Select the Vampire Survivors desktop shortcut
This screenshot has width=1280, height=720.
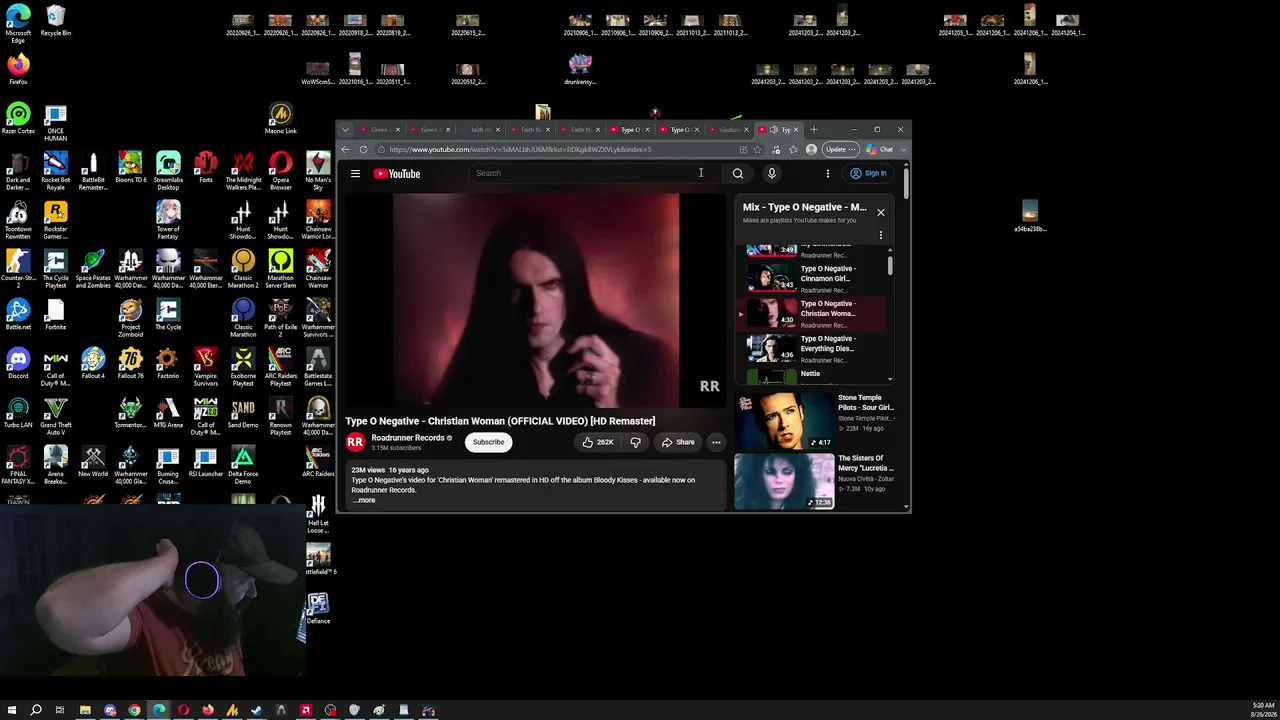point(206,367)
